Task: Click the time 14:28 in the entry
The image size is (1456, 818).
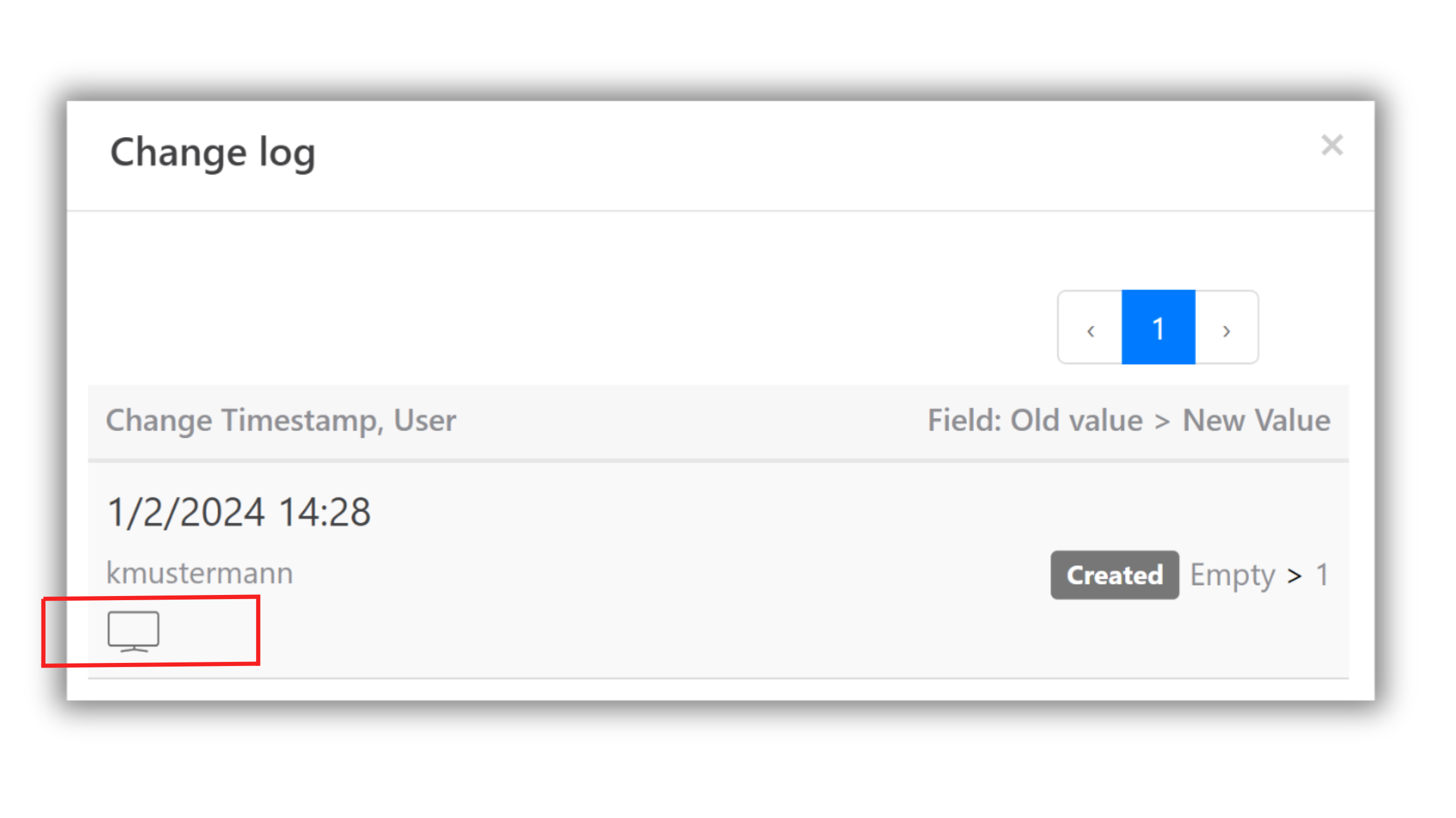Action: tap(324, 512)
